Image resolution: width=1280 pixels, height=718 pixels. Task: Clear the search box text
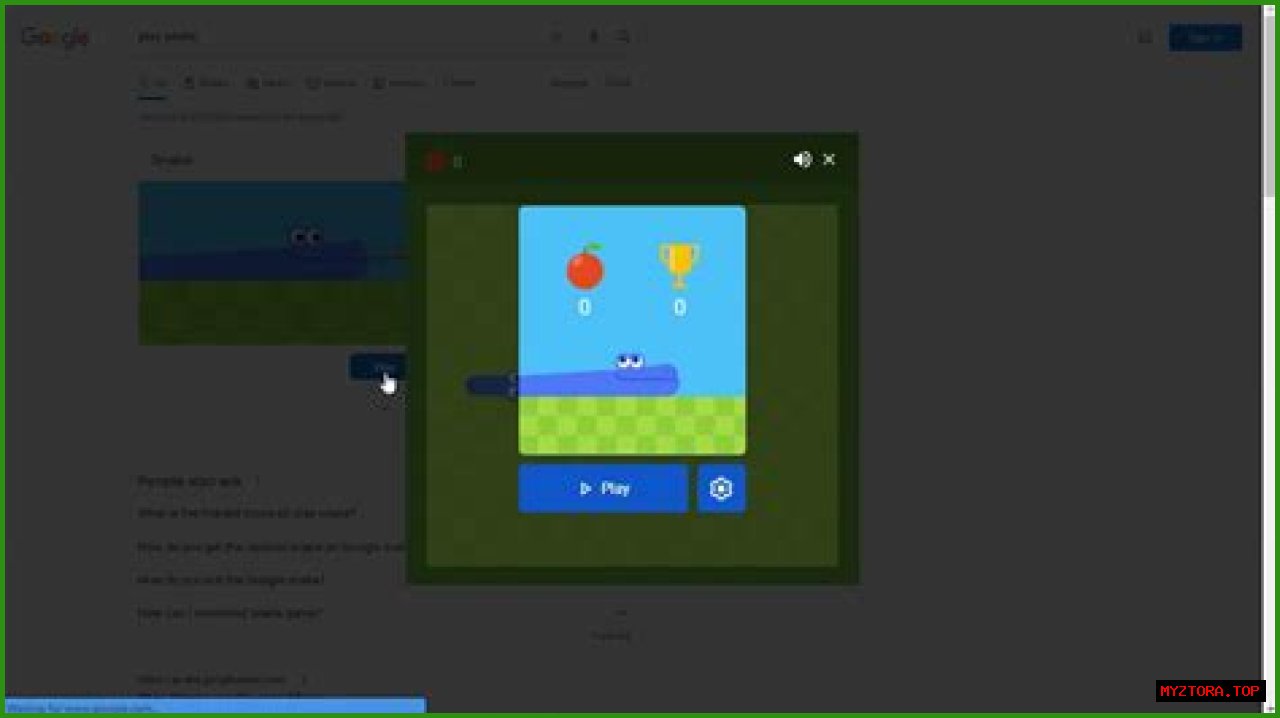click(x=556, y=37)
